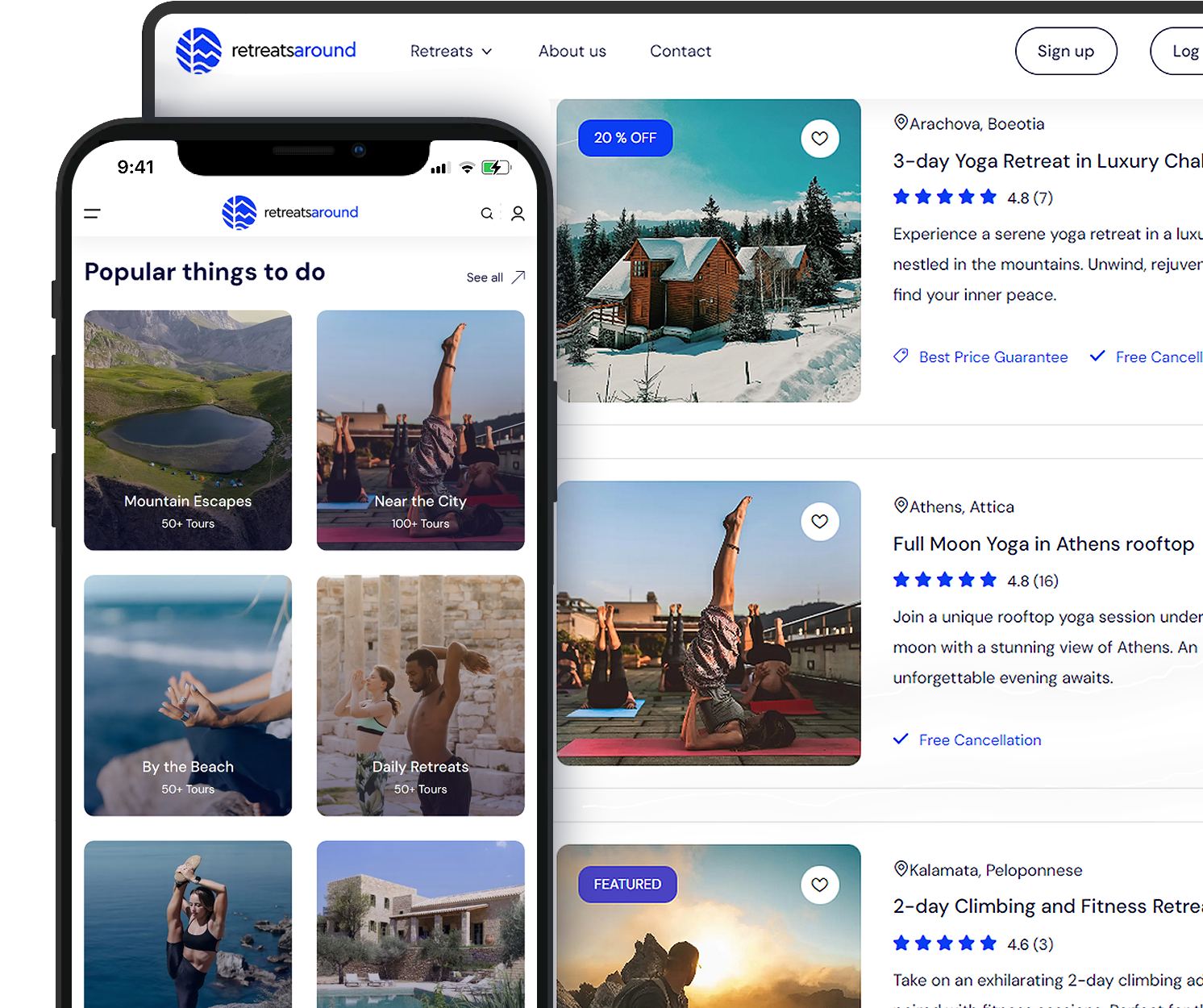Click the 20 % OFF badge
Viewport: 1203px width, 1008px height.
pos(626,138)
